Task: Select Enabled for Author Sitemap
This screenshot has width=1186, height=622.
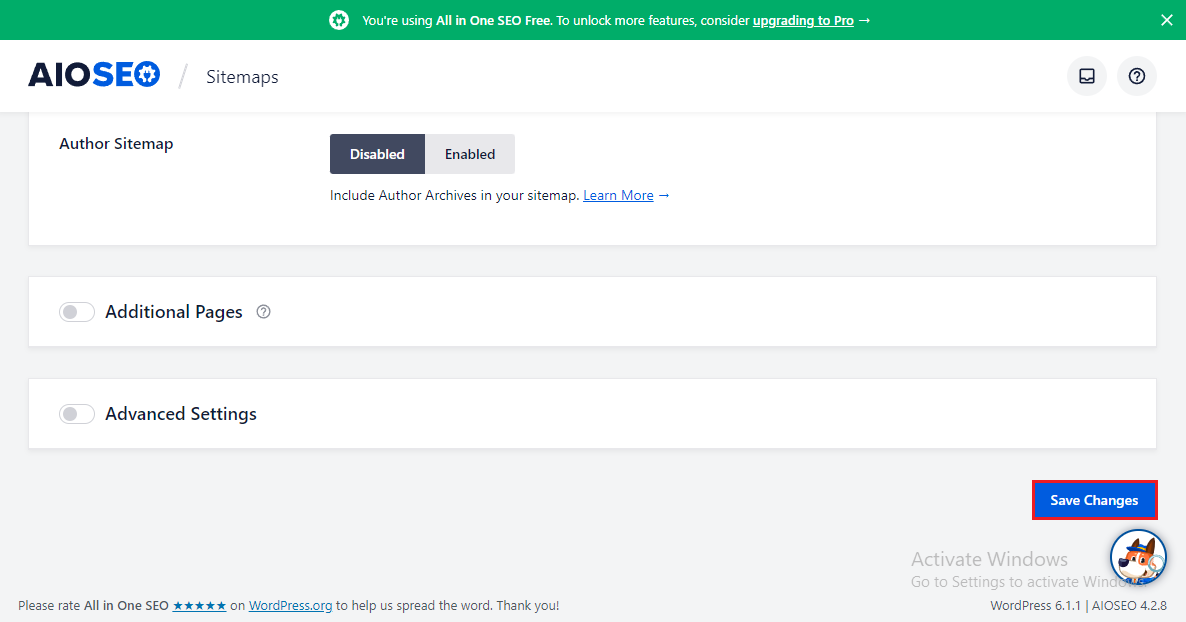Action: [x=470, y=154]
